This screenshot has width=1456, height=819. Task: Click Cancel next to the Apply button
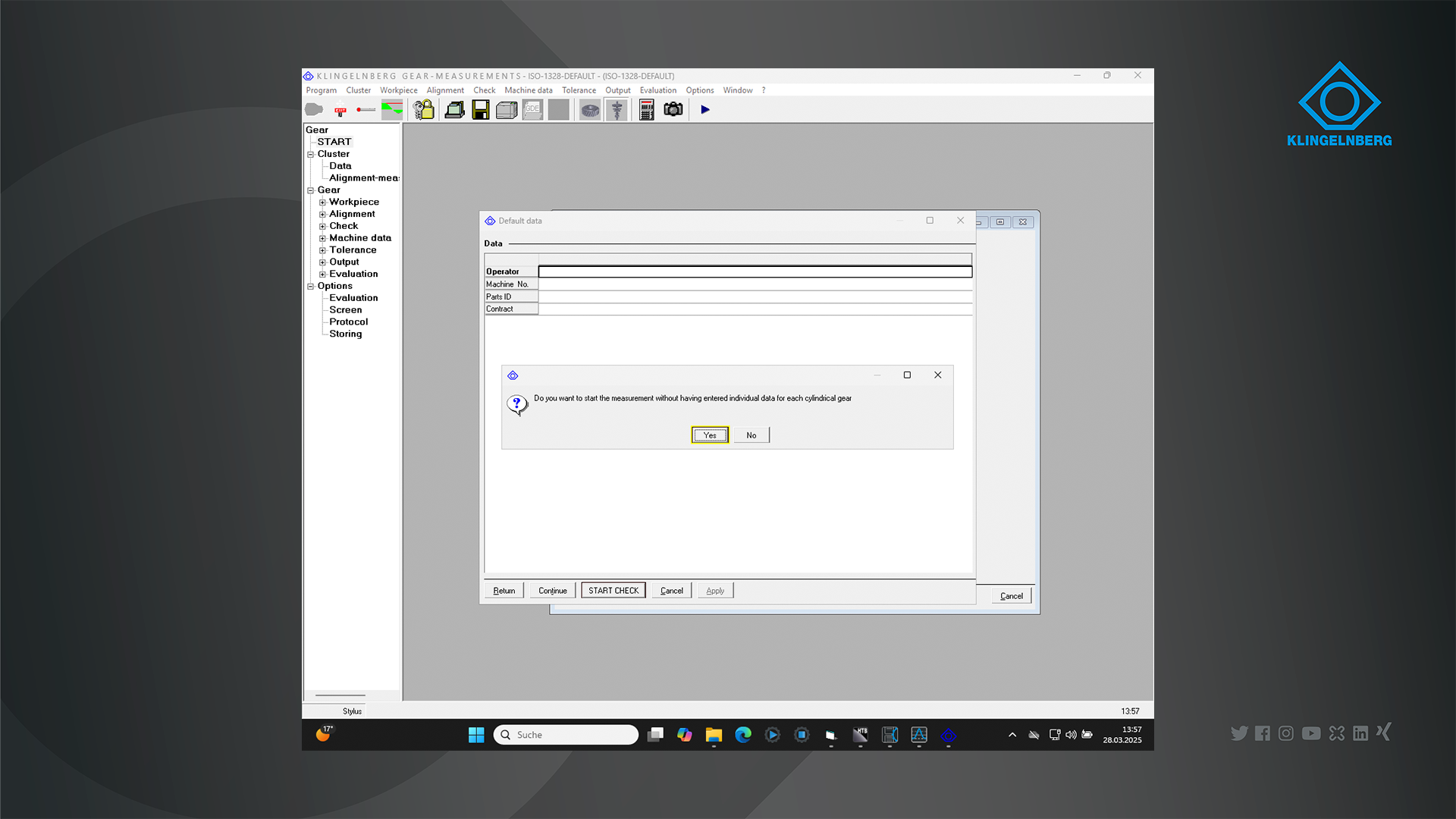pos(672,591)
